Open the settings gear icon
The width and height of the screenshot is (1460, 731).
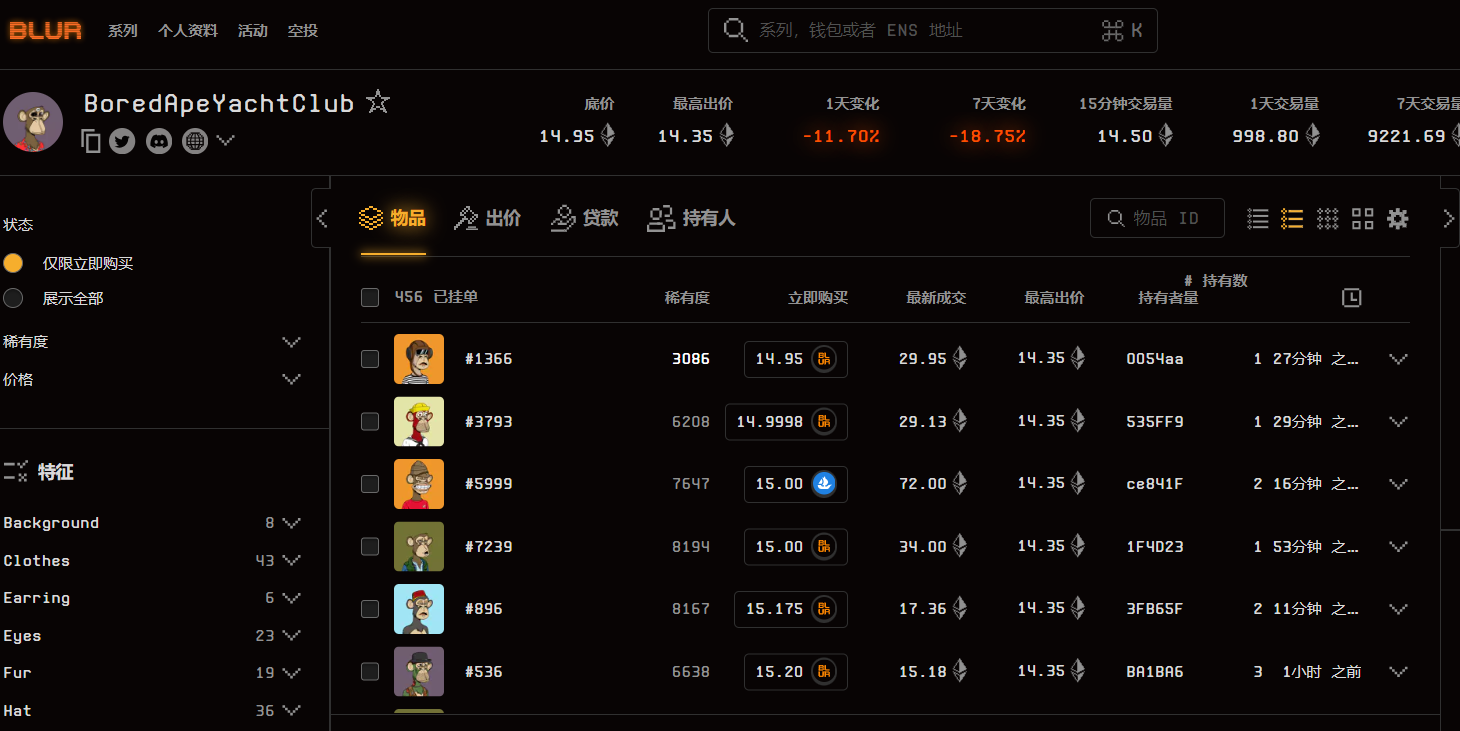coord(1398,218)
